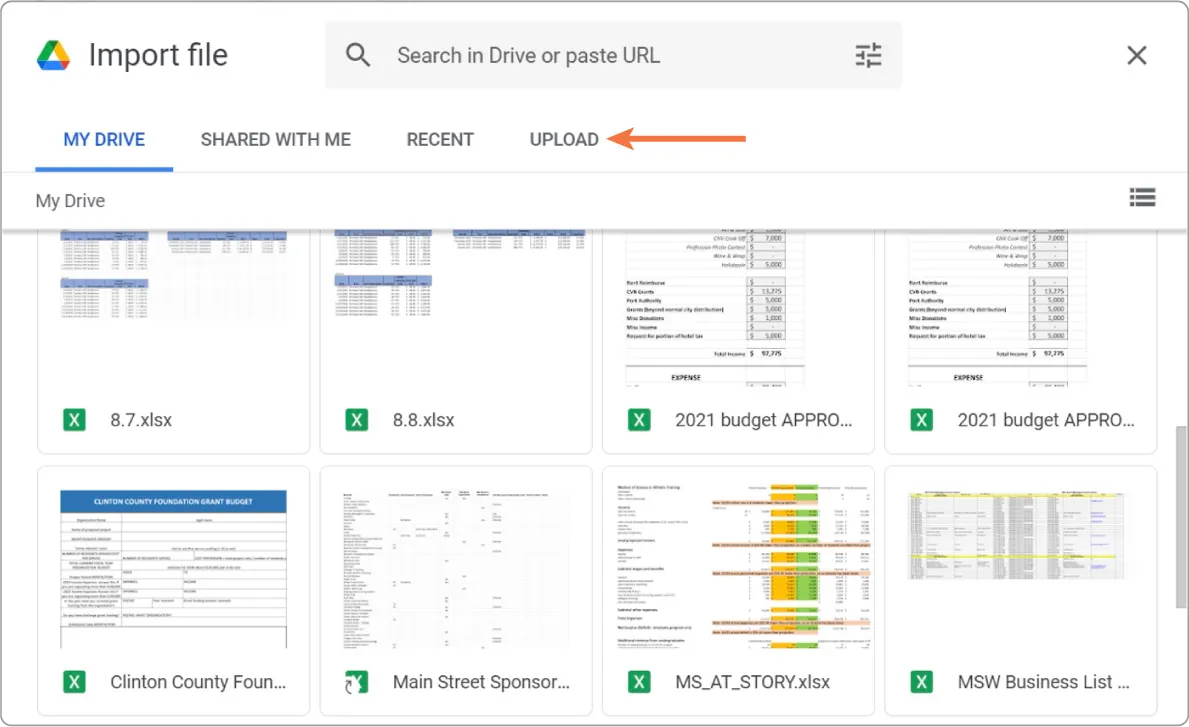This screenshot has width=1189, height=727.
Task: Click the Sheets icon on Main Street Sponsor file
Action: pos(356,681)
